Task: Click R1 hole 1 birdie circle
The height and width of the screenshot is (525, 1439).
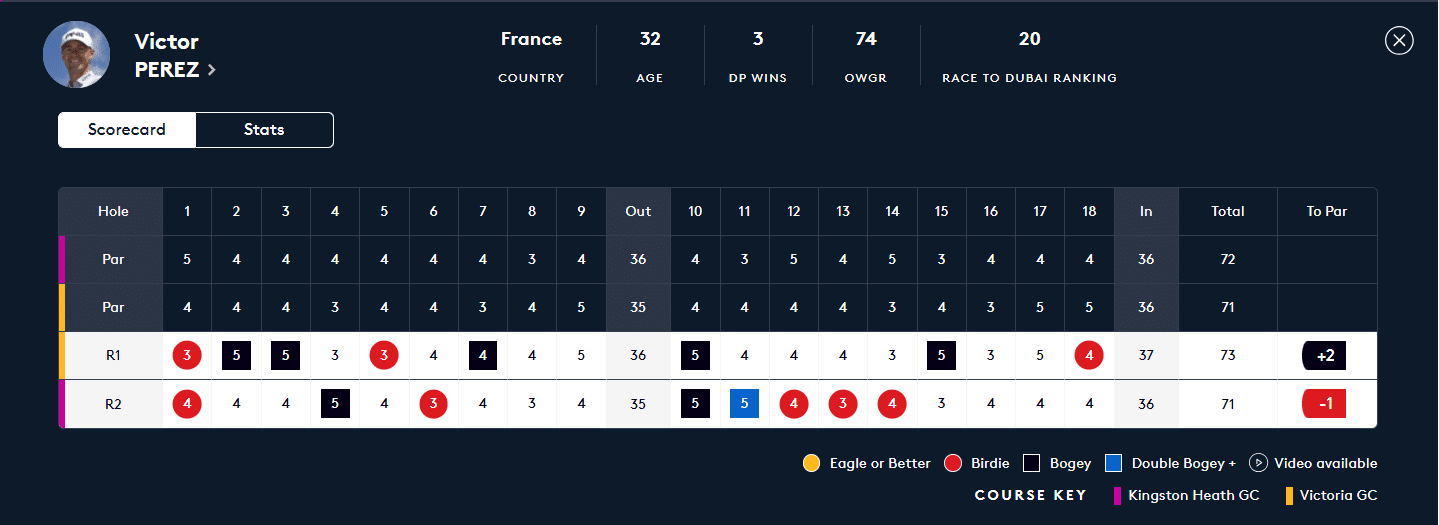Action: tap(187, 355)
